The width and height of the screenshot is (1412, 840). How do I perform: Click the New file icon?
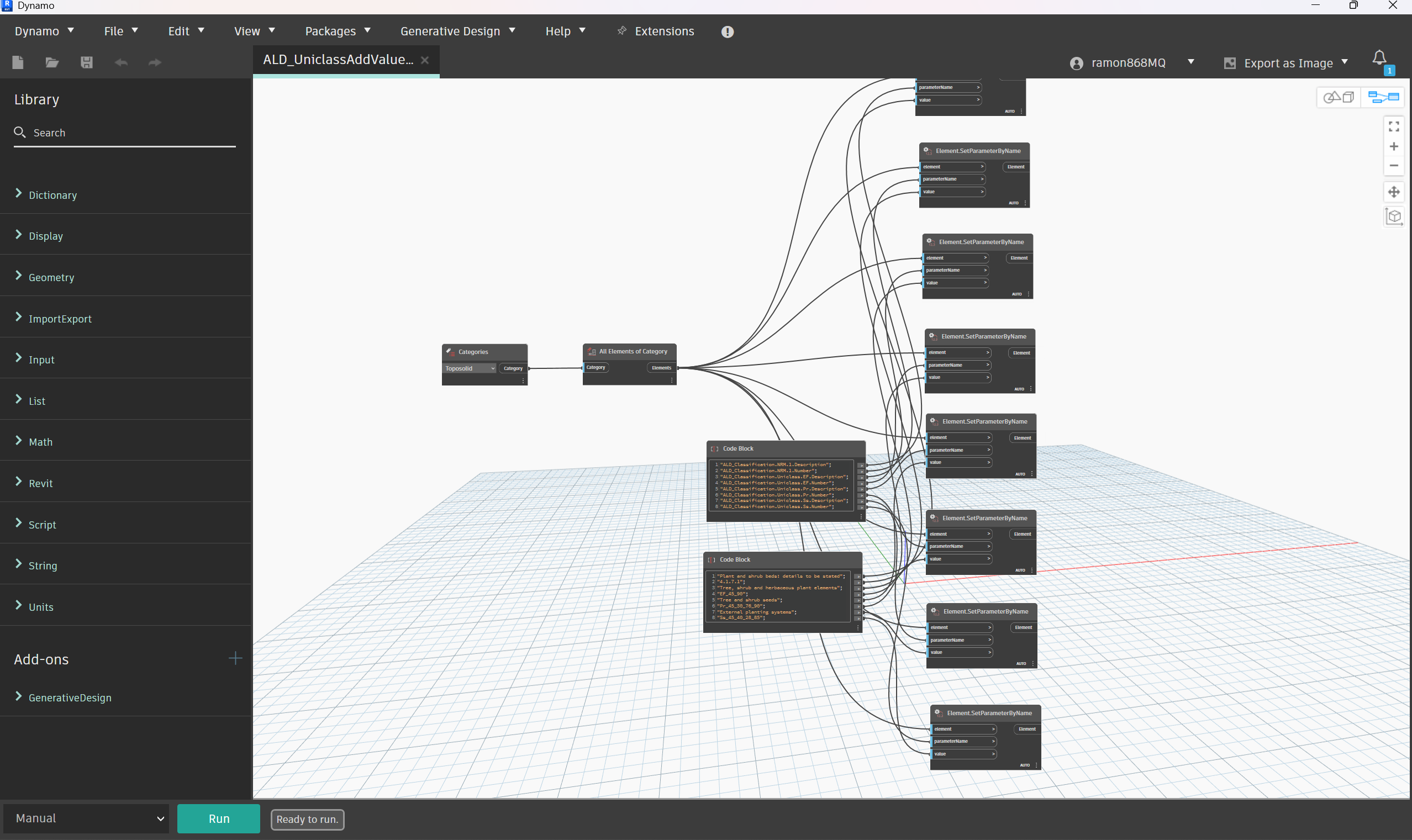point(18,62)
